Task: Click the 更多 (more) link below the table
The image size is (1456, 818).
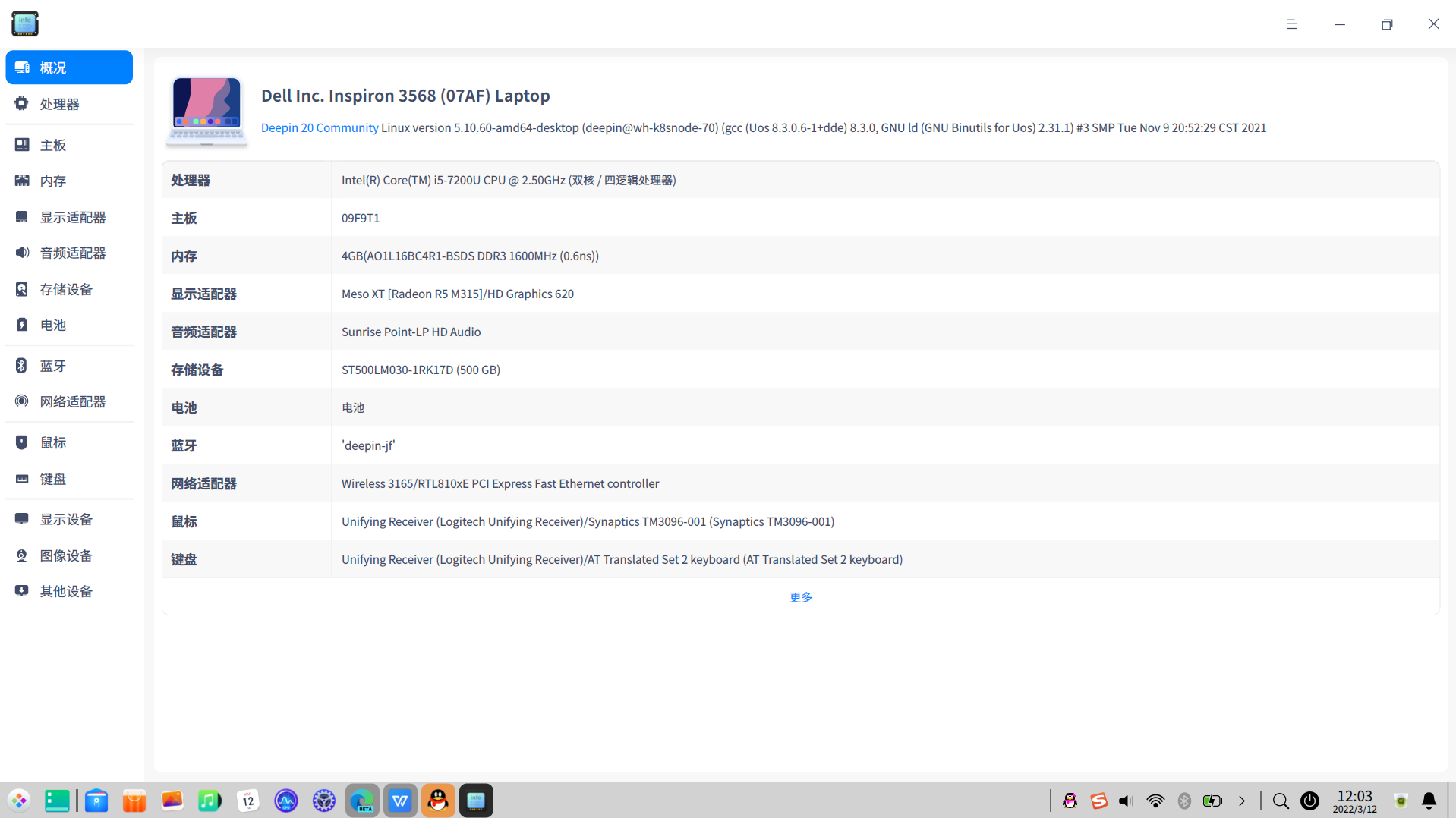Action: (801, 597)
